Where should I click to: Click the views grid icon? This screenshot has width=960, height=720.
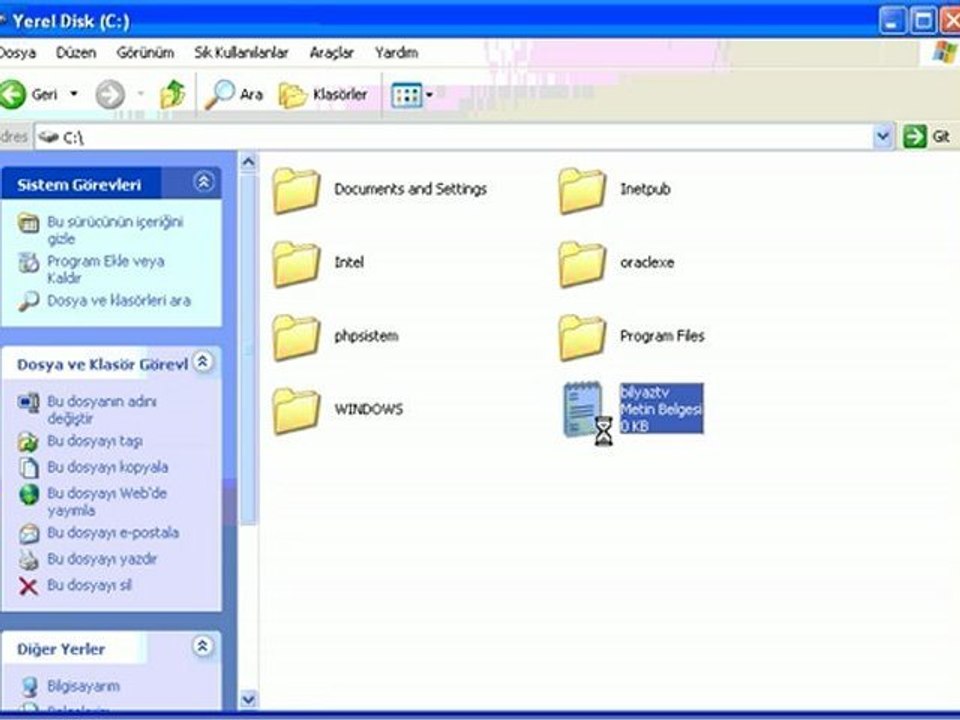coord(406,95)
